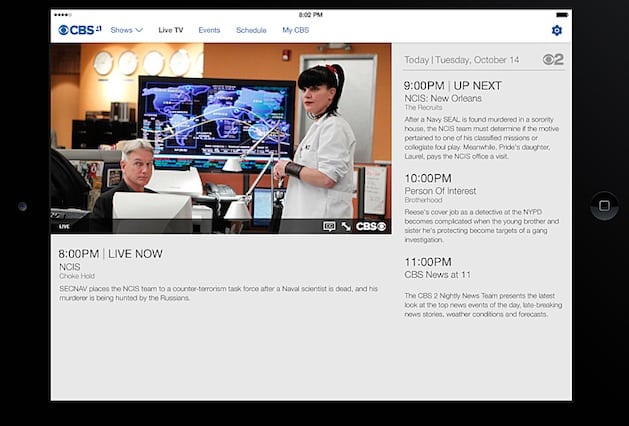The image size is (629, 426).
Task: Tap the CBS watermark logo in player
Action: pyautogui.click(x=371, y=227)
